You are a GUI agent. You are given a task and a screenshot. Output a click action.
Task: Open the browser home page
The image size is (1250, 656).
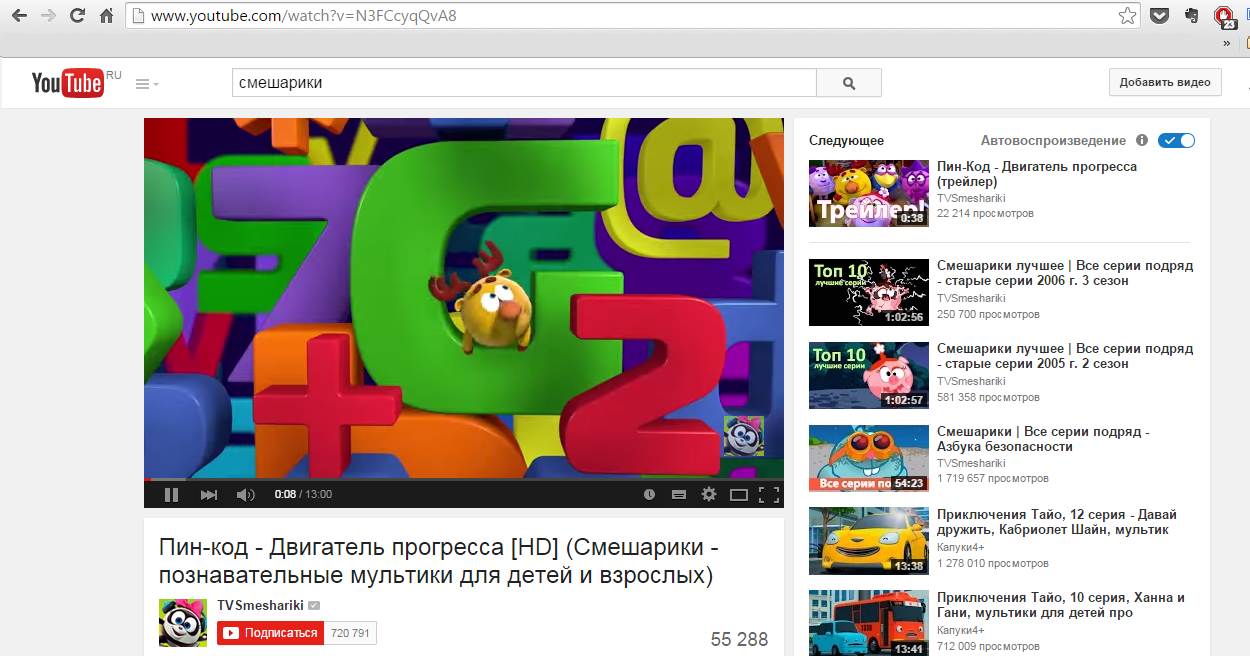(106, 16)
